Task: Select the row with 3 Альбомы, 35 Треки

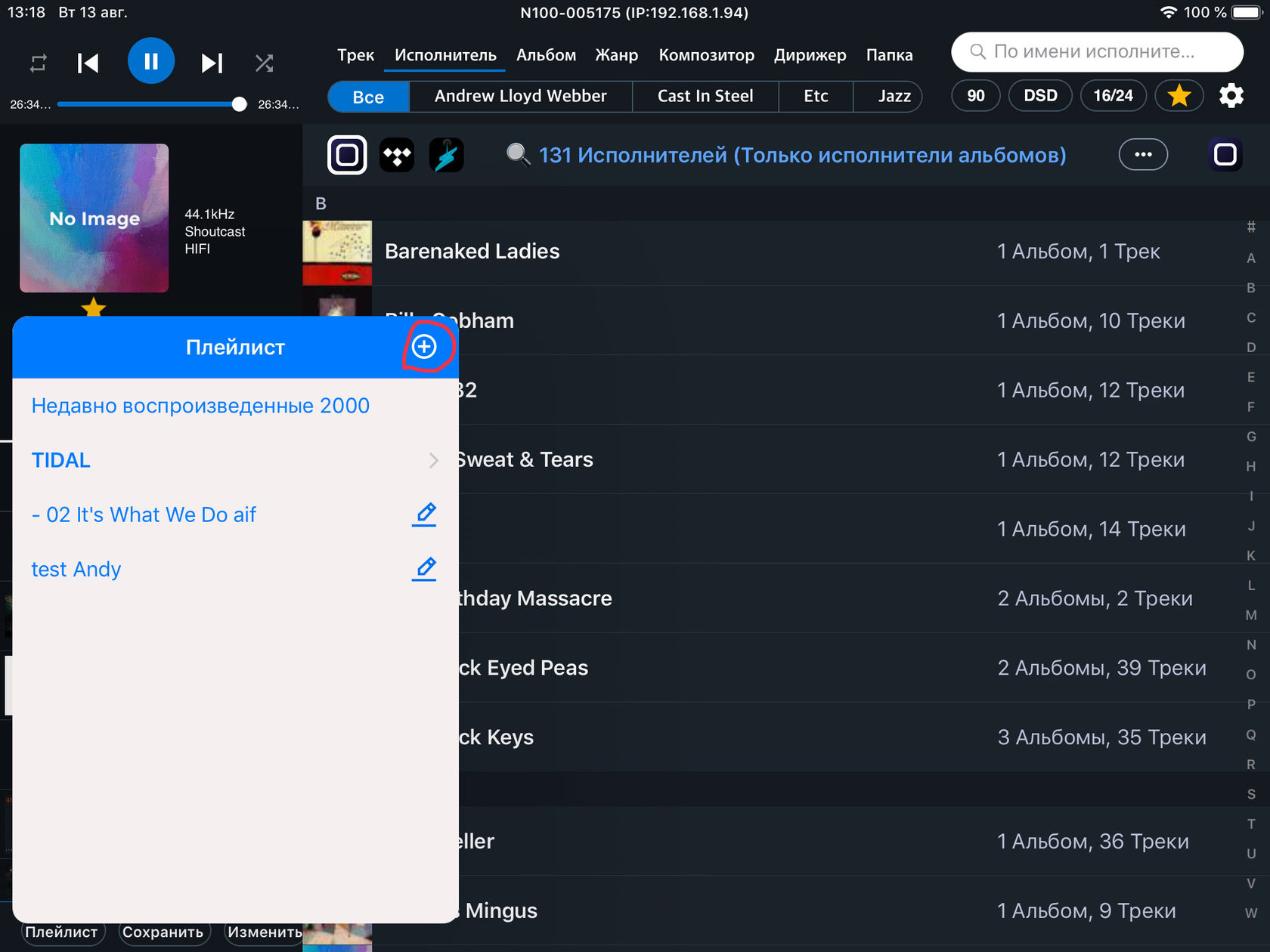Action: [x=847, y=737]
